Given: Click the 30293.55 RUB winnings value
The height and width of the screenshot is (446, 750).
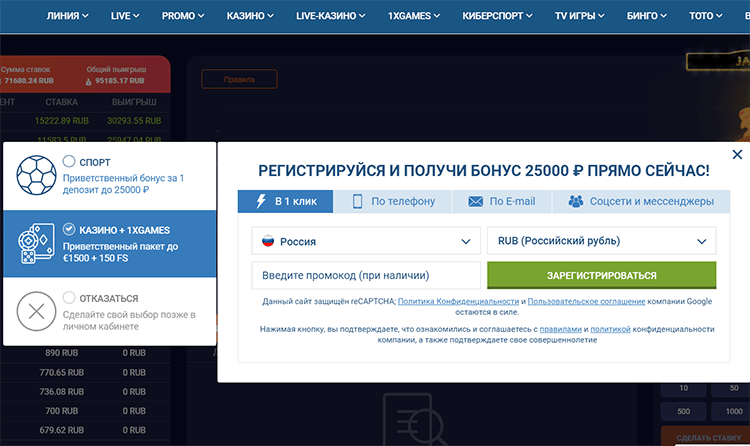Looking at the screenshot, I should pos(134,121).
